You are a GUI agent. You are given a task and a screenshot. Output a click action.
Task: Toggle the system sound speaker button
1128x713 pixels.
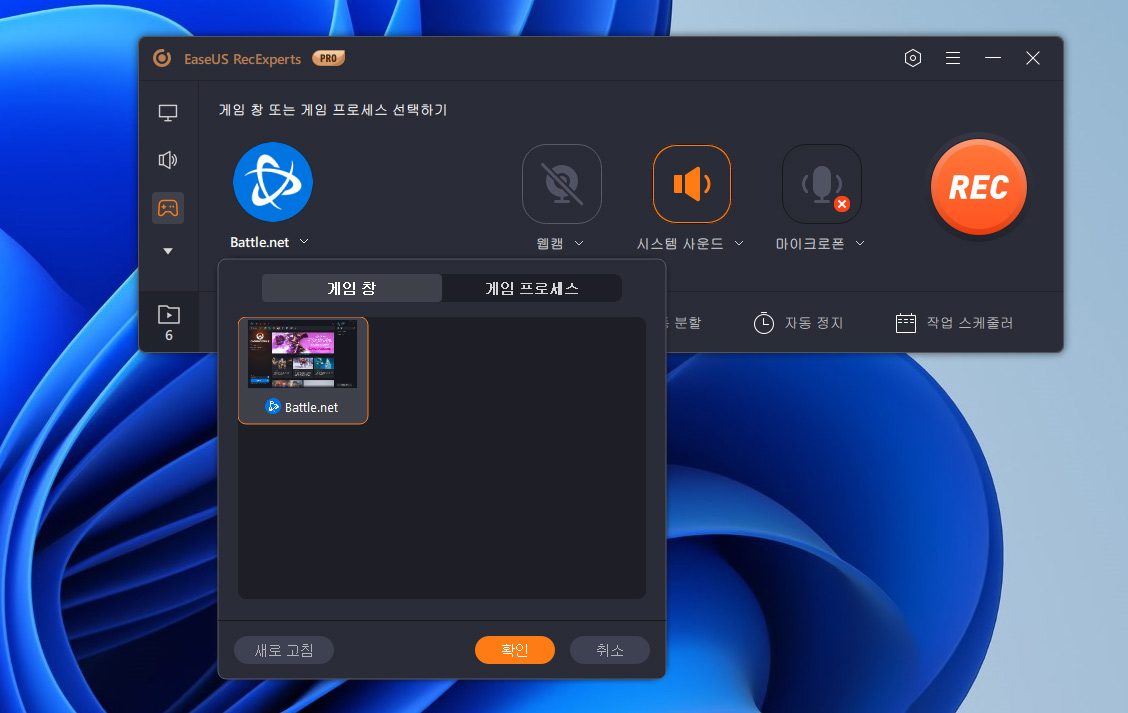691,184
